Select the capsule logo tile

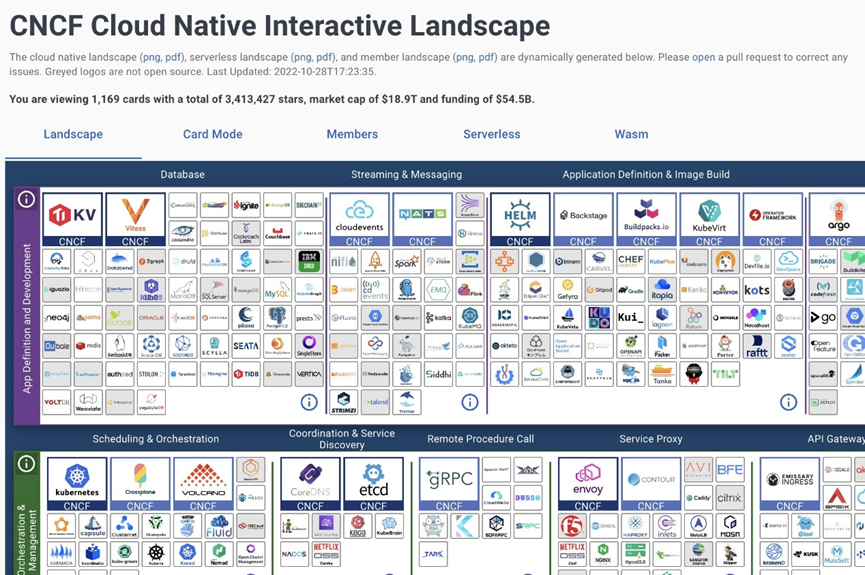pyautogui.click(x=93, y=526)
